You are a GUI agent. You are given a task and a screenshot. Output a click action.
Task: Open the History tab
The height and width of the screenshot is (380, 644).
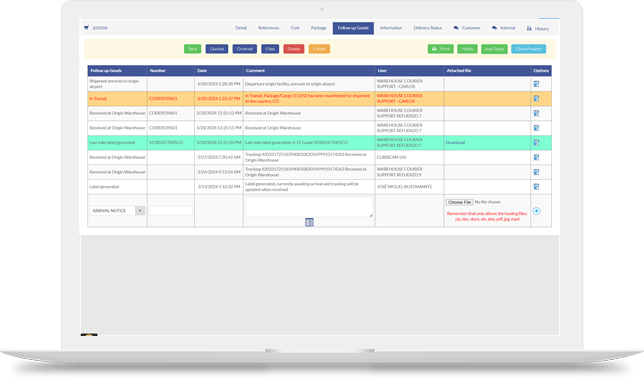[538, 28]
